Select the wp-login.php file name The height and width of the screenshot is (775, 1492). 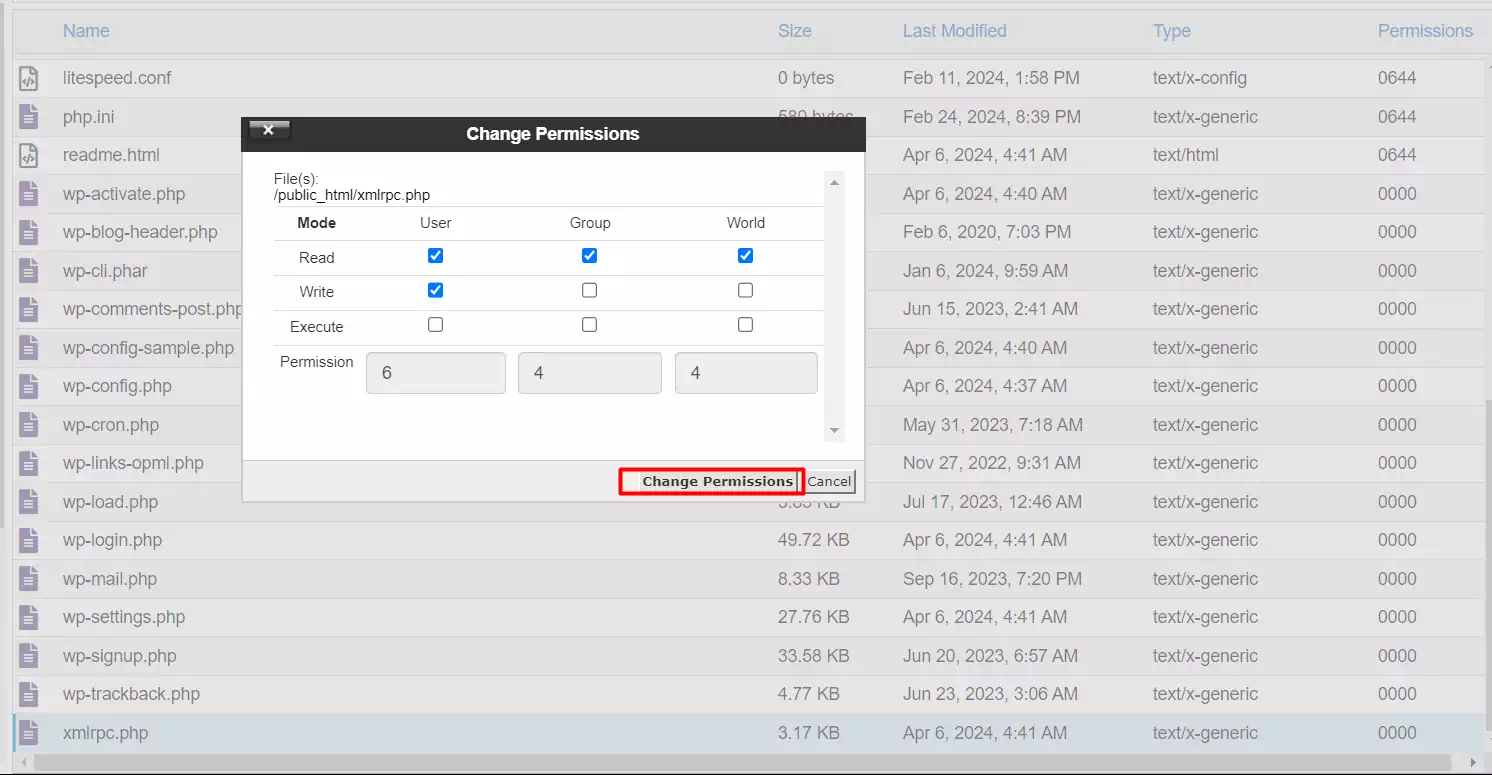pos(112,540)
